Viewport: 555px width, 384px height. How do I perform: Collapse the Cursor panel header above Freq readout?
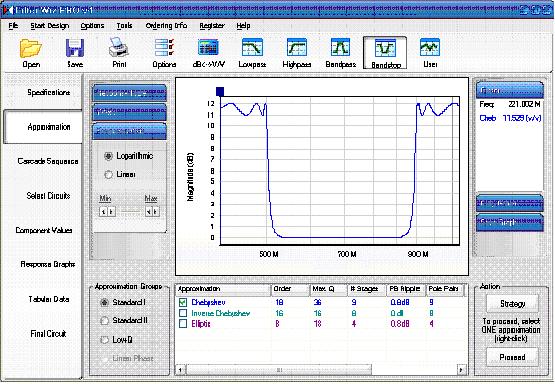click(510, 90)
